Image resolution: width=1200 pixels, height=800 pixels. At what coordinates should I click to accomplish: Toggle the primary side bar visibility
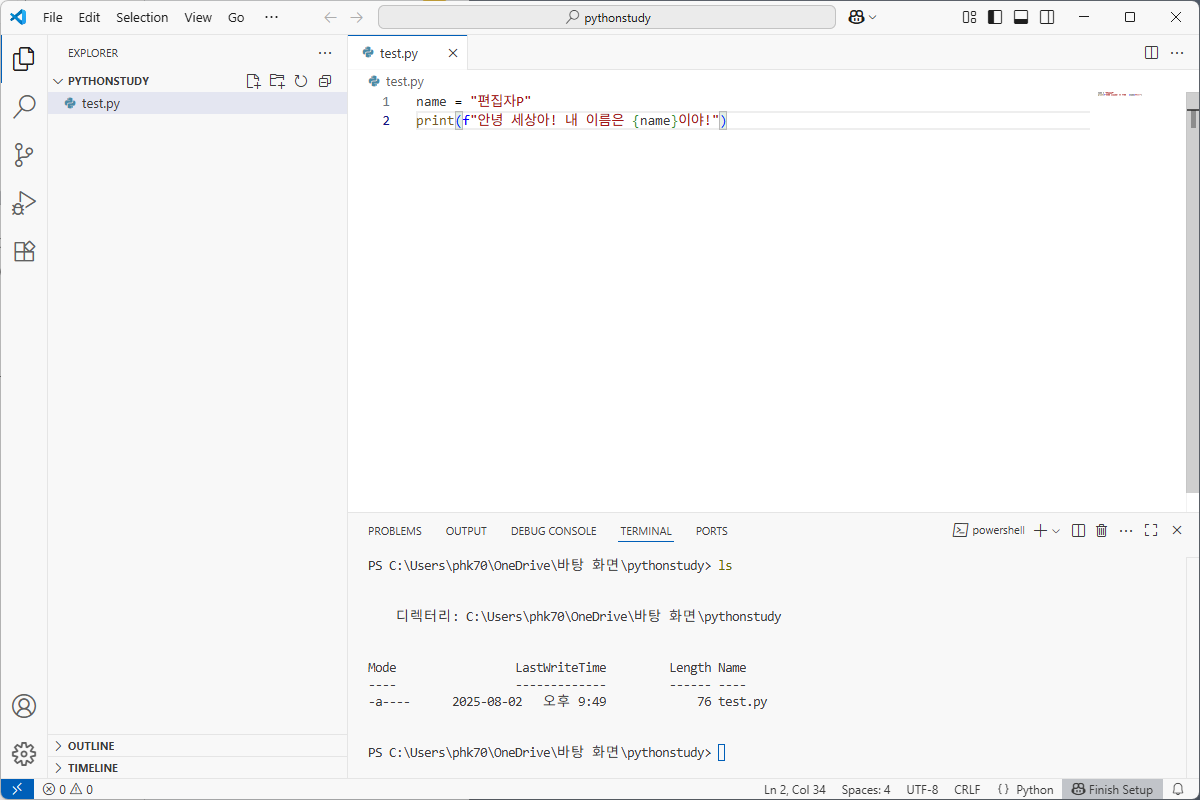[x=995, y=17]
